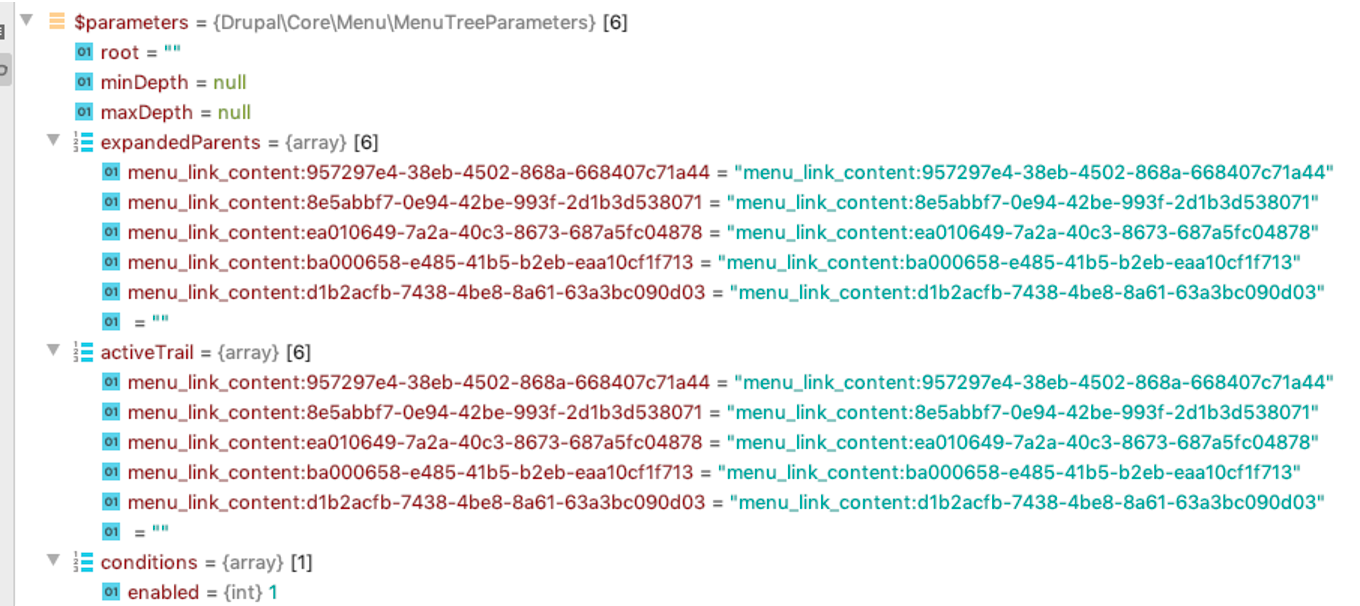Collapse the expandedParents array arrow
1360x606 pixels.
(53, 141)
